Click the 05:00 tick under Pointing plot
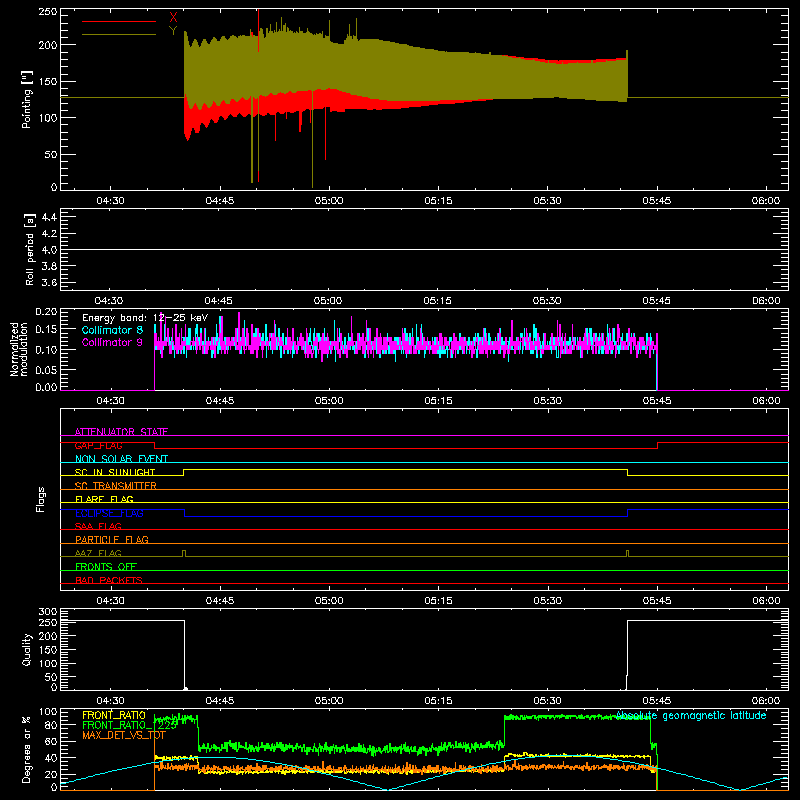 point(329,201)
